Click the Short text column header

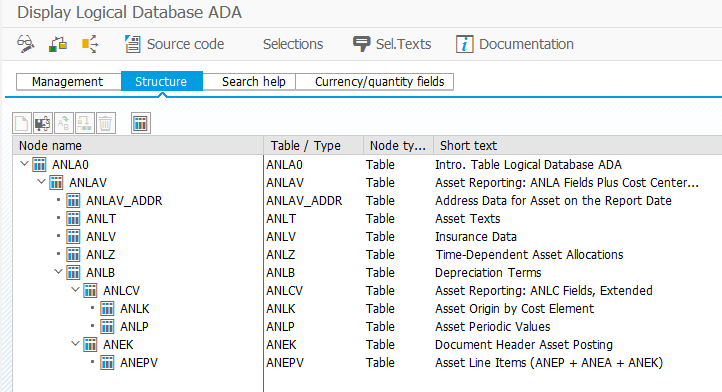[x=578, y=146]
